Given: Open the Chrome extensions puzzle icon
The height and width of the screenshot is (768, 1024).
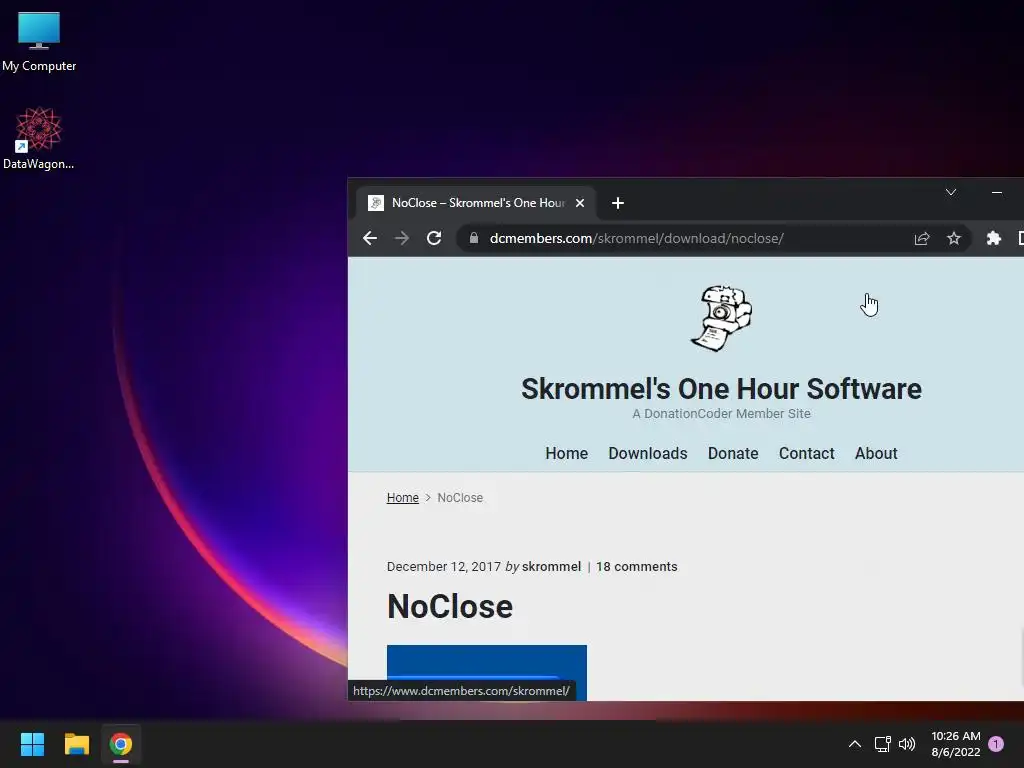Looking at the screenshot, I should click(x=993, y=238).
